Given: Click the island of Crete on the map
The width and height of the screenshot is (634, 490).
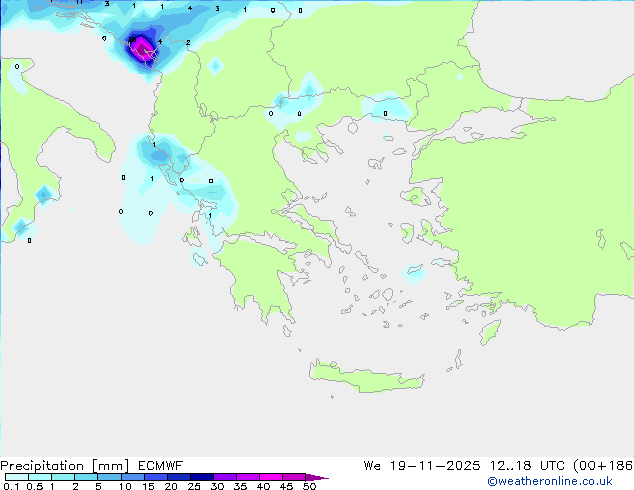Looking at the screenshot, I should pos(366,377).
